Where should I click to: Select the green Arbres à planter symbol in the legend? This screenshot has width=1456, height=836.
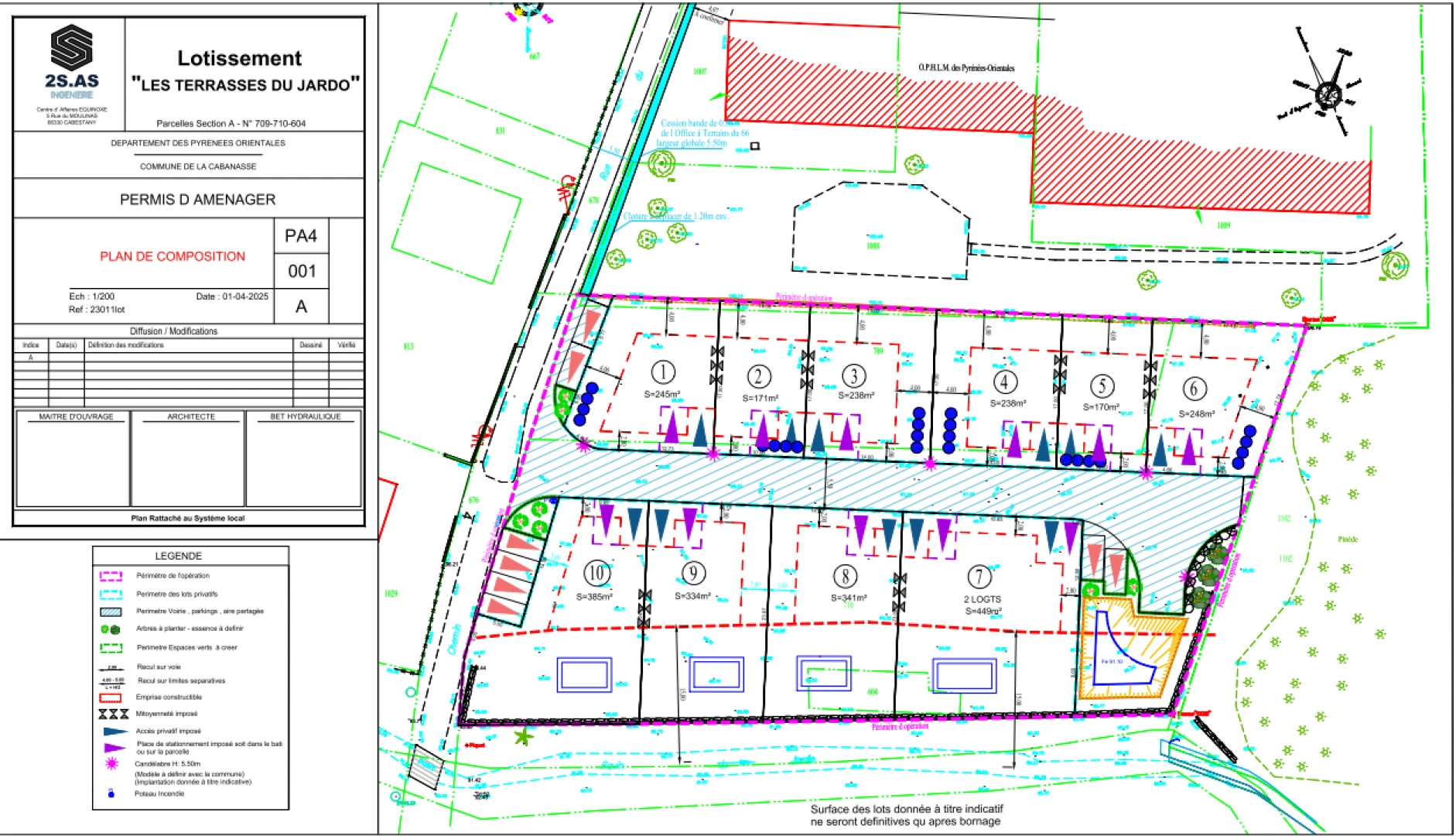111,629
